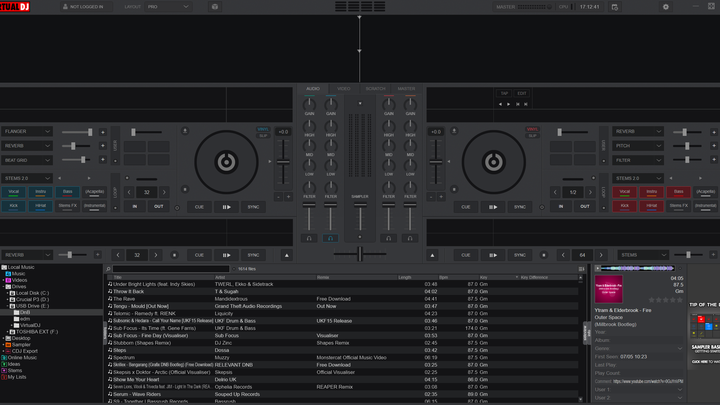Click the search magnifier icon in the browser
720x405 pixels.
pyautogui.click(x=108, y=269)
